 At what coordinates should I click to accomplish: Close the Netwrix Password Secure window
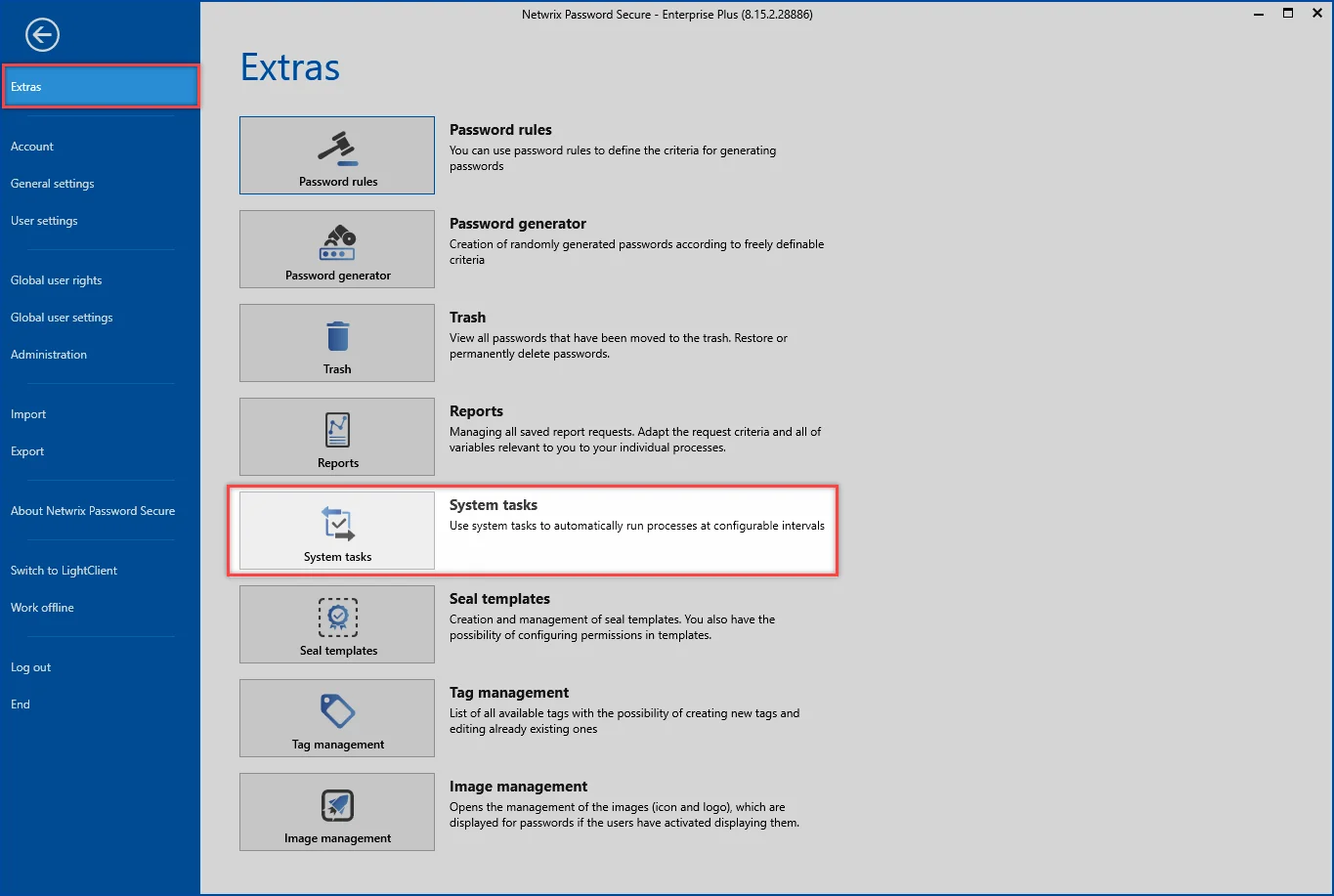click(x=1317, y=14)
